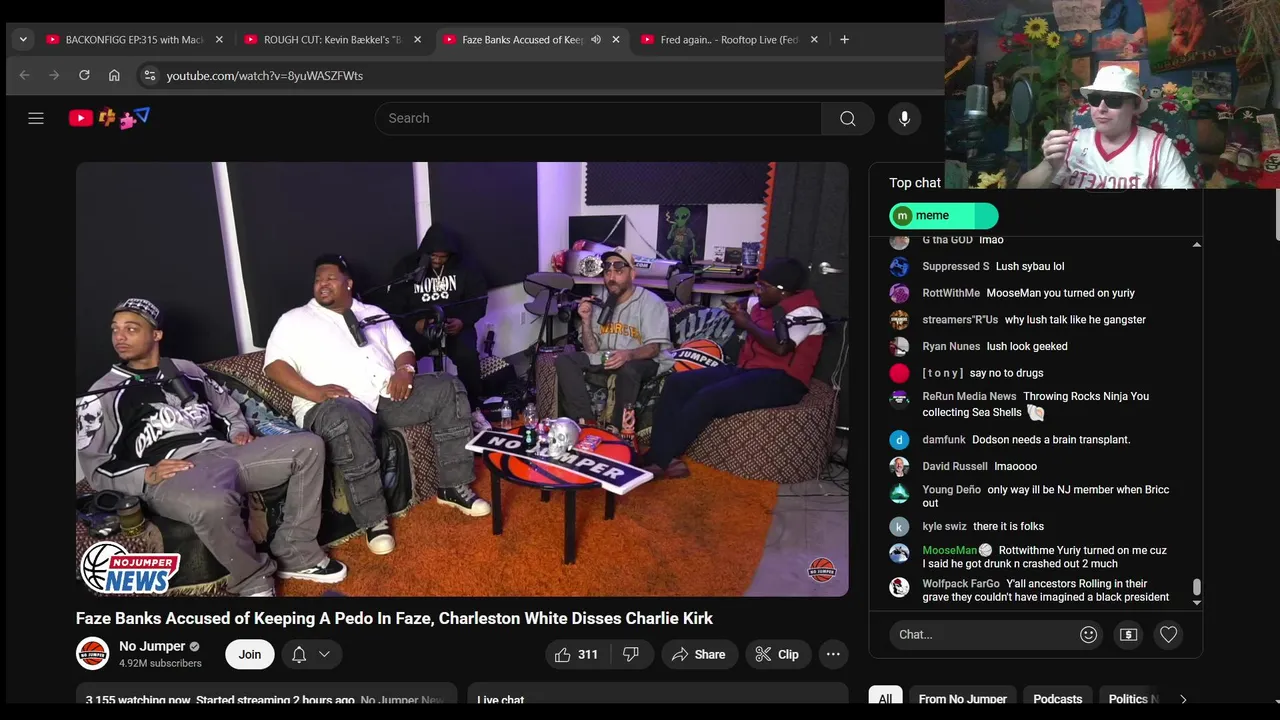Open the tab search dropdown arrow
1280x720 pixels.
pos(22,40)
